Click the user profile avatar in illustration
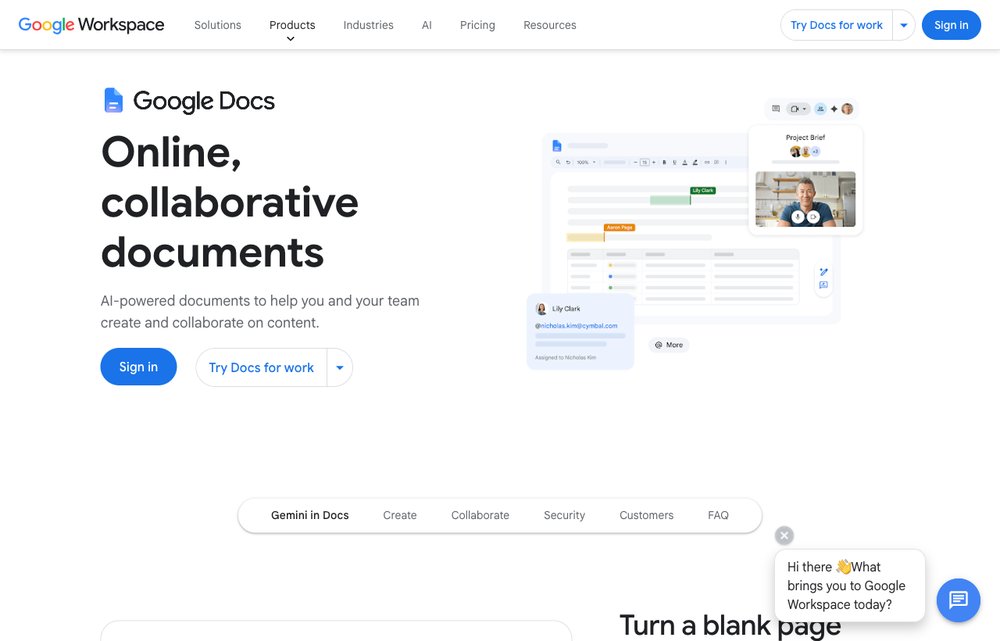Screen dimensions: 1000x641 click(x=847, y=108)
